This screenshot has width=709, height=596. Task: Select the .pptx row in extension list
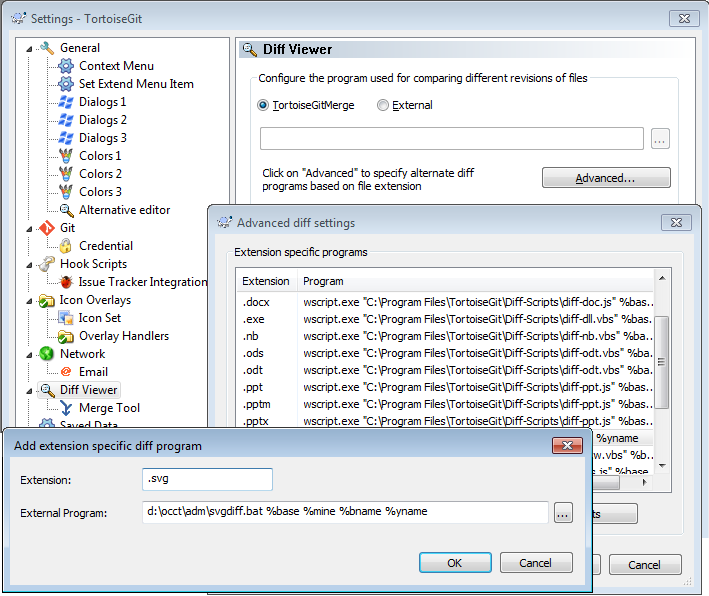point(445,421)
